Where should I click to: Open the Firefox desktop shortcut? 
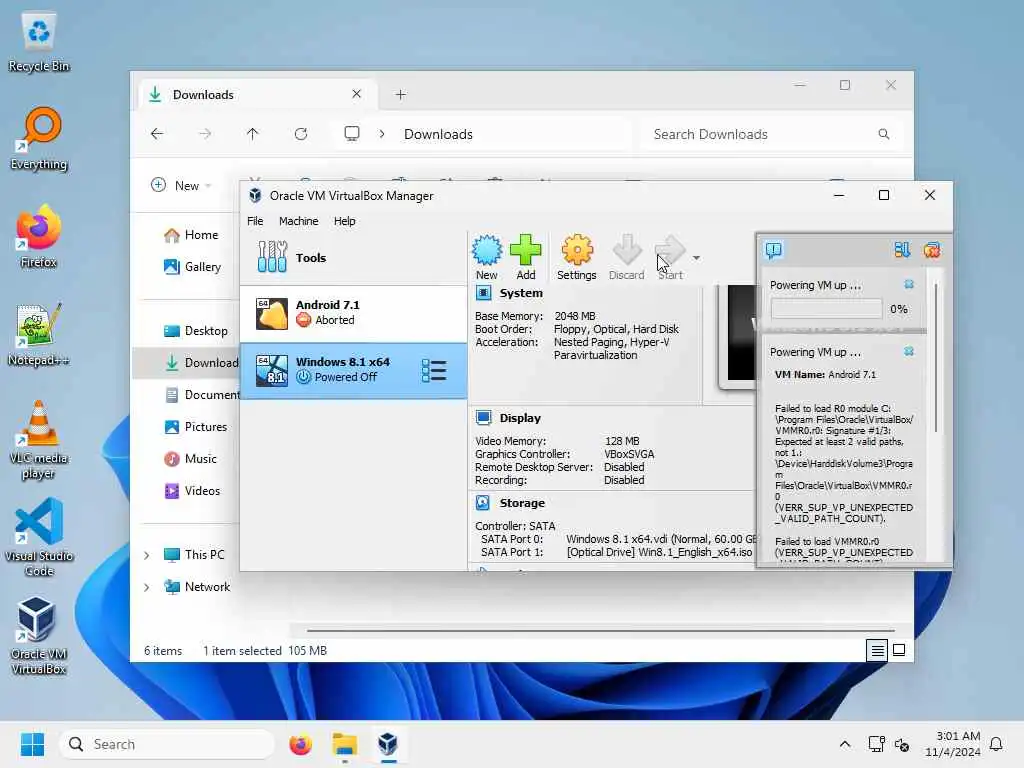39,236
